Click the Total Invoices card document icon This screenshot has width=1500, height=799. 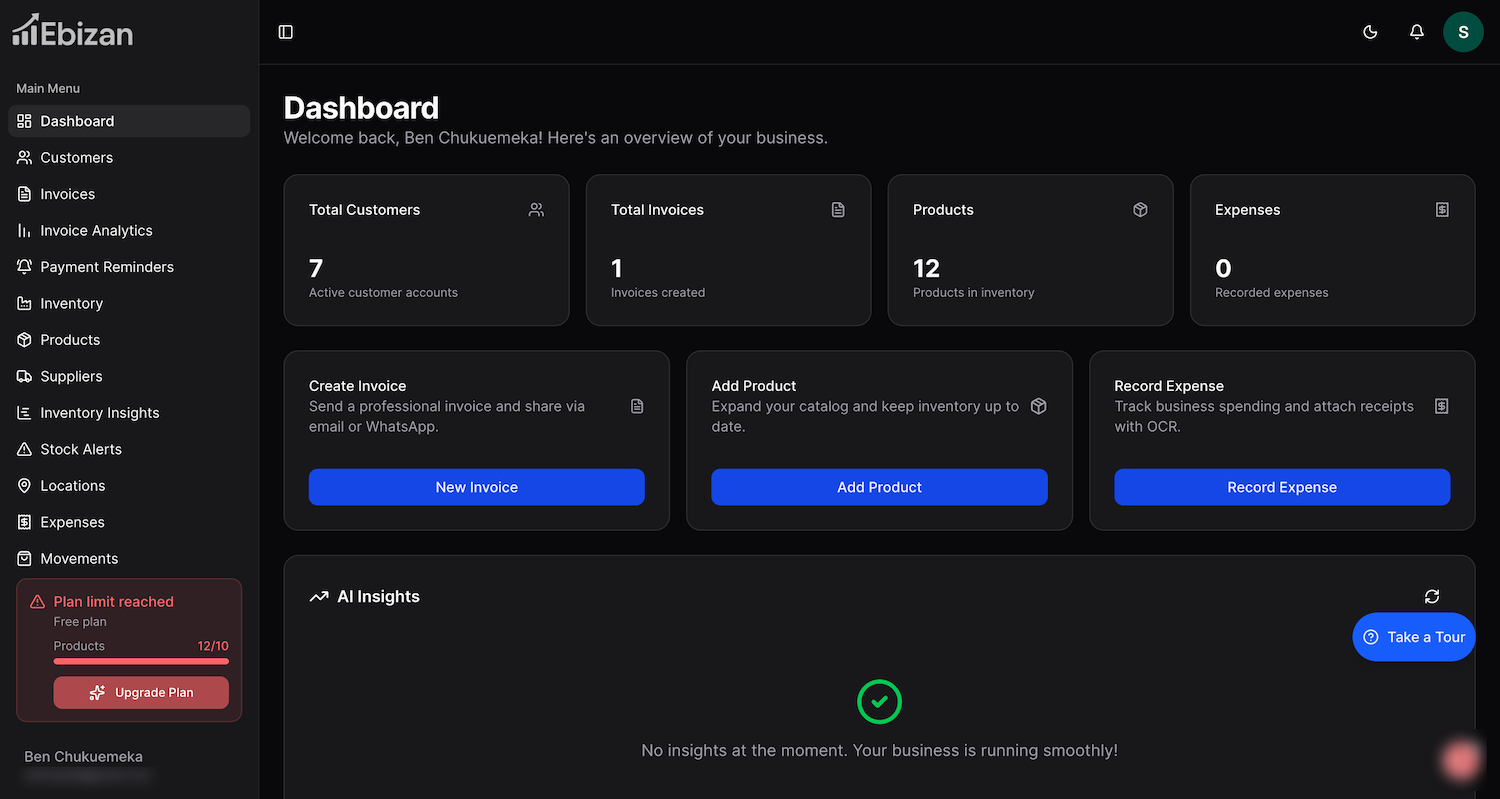tap(838, 210)
